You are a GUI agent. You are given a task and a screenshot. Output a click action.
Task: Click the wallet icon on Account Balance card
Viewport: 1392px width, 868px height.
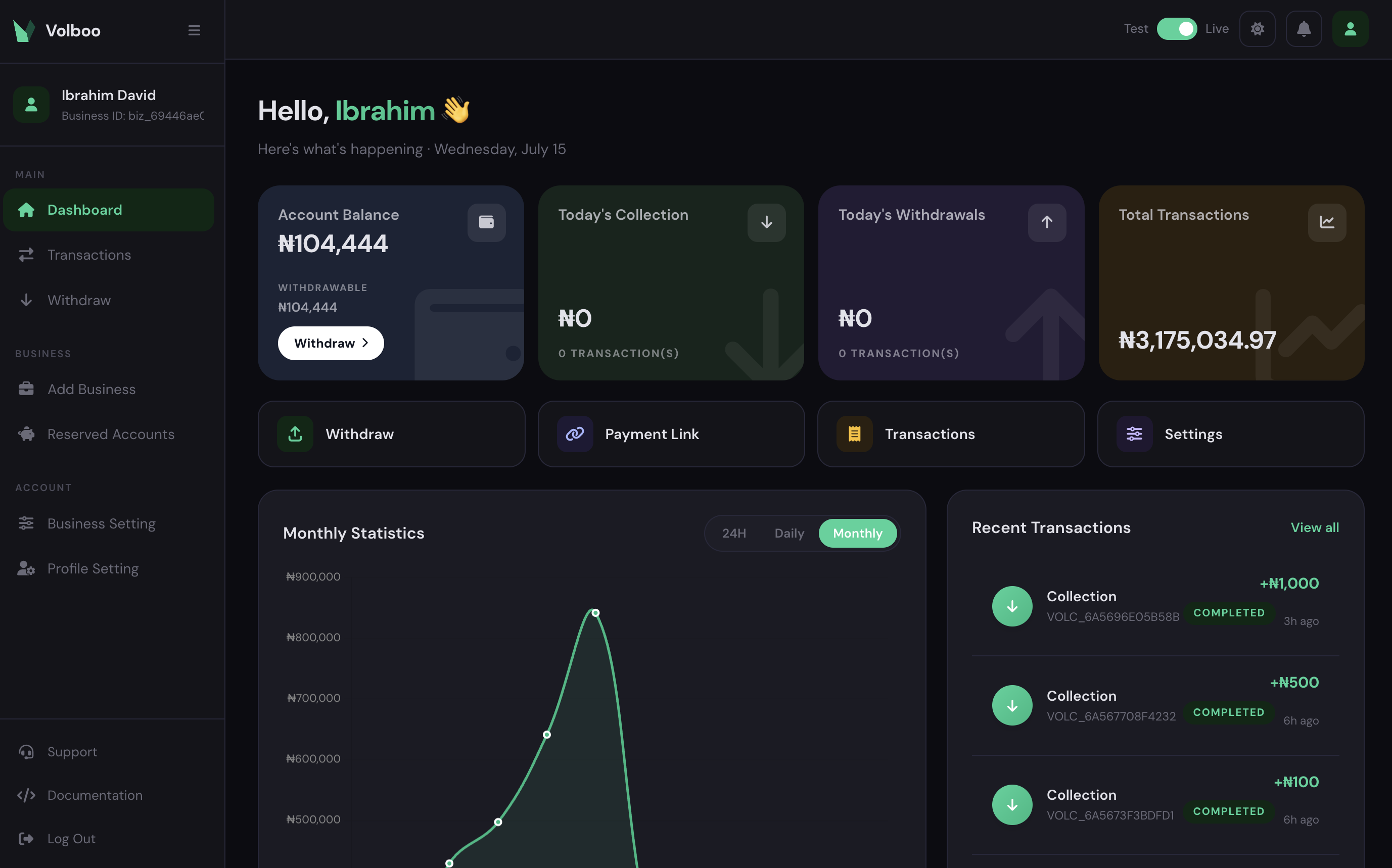click(x=486, y=223)
